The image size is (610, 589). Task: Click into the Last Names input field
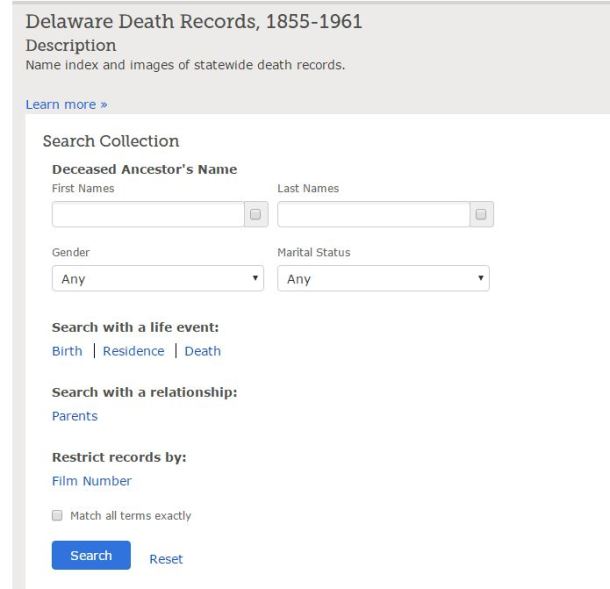click(373, 214)
